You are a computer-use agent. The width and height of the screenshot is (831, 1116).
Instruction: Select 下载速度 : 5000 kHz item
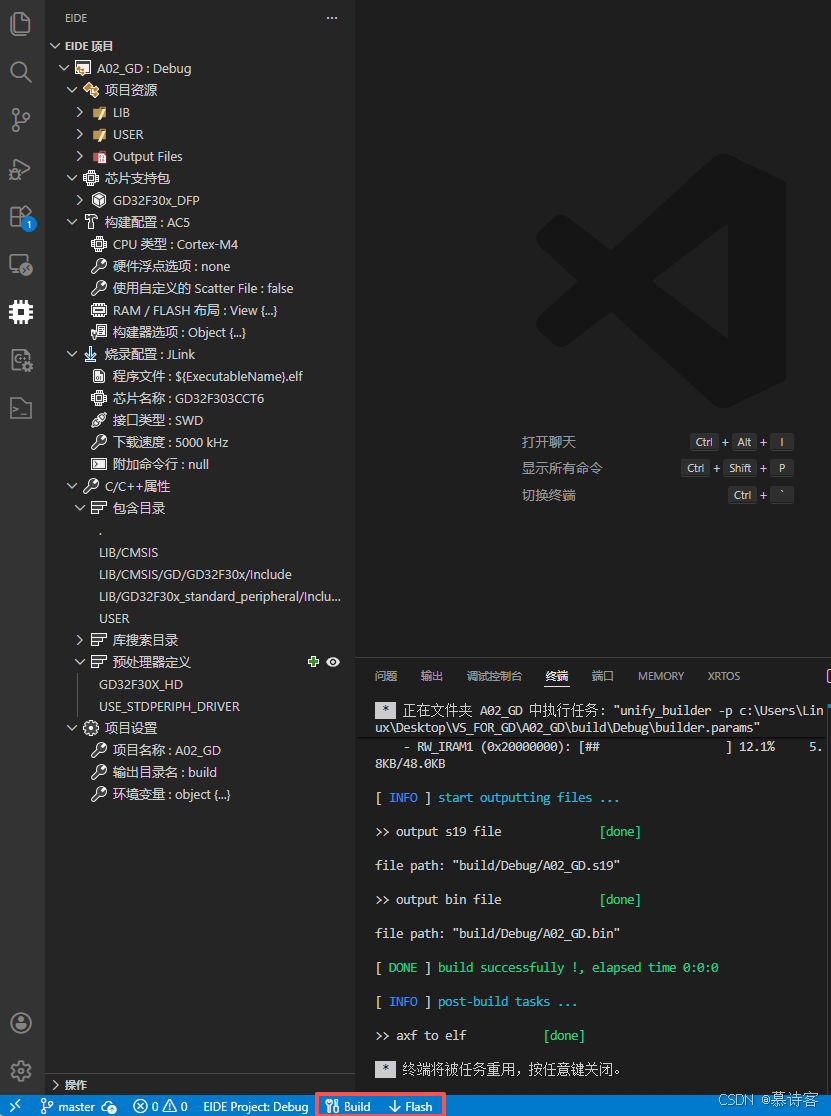pos(170,443)
